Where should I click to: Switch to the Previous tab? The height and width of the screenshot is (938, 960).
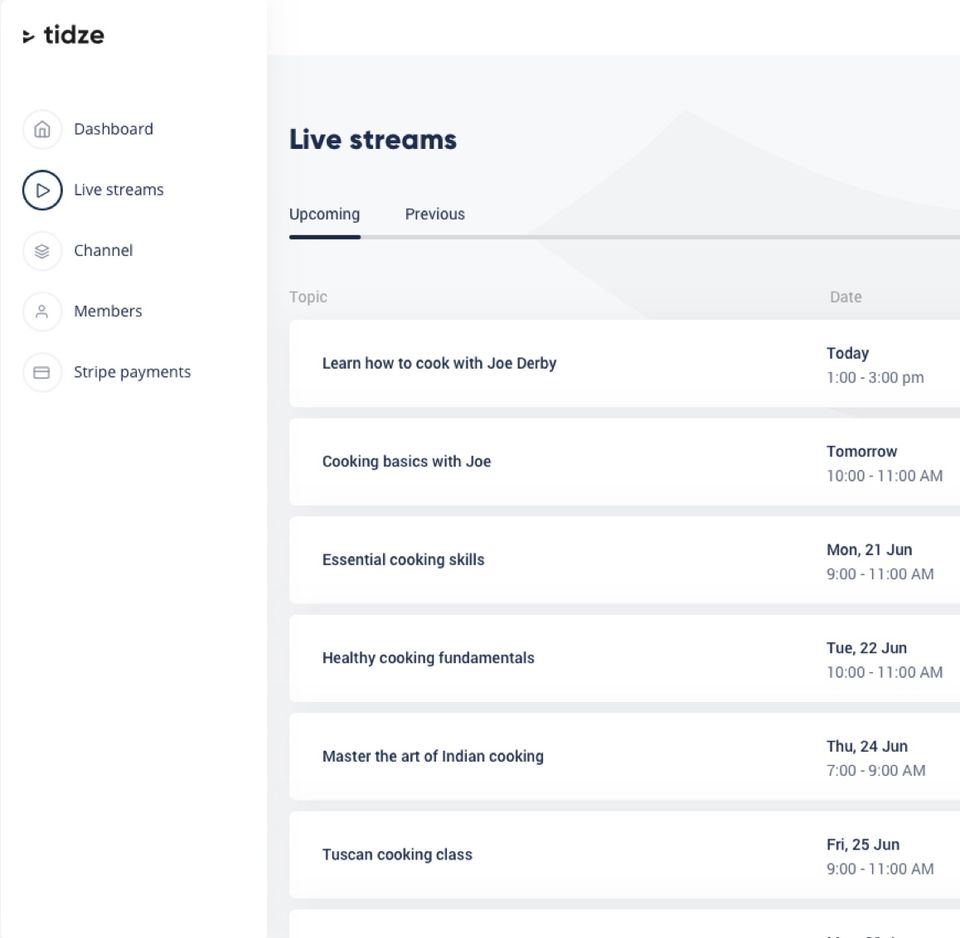pyautogui.click(x=435, y=214)
